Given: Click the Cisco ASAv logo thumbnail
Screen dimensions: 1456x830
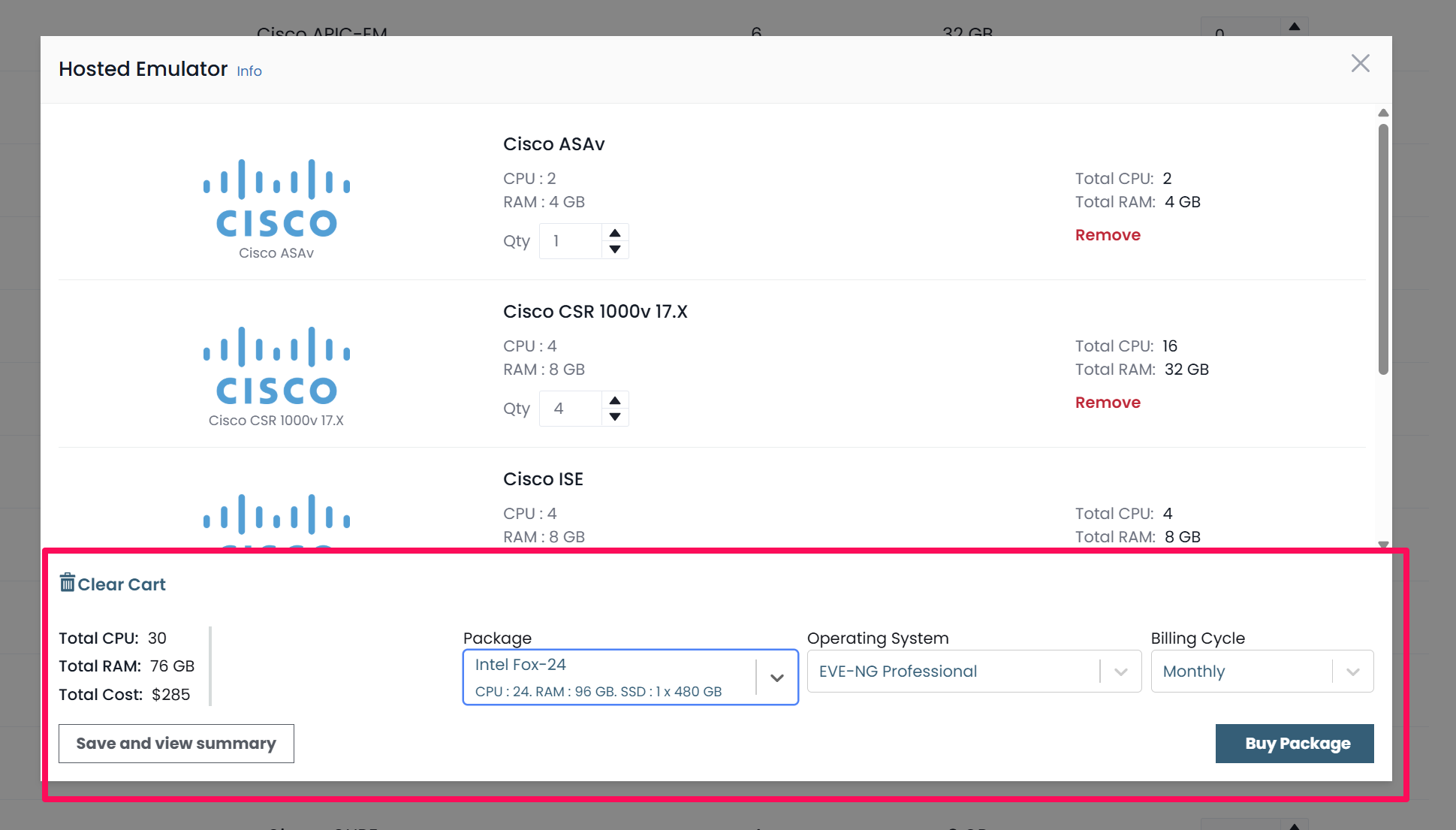Looking at the screenshot, I should point(276,199).
